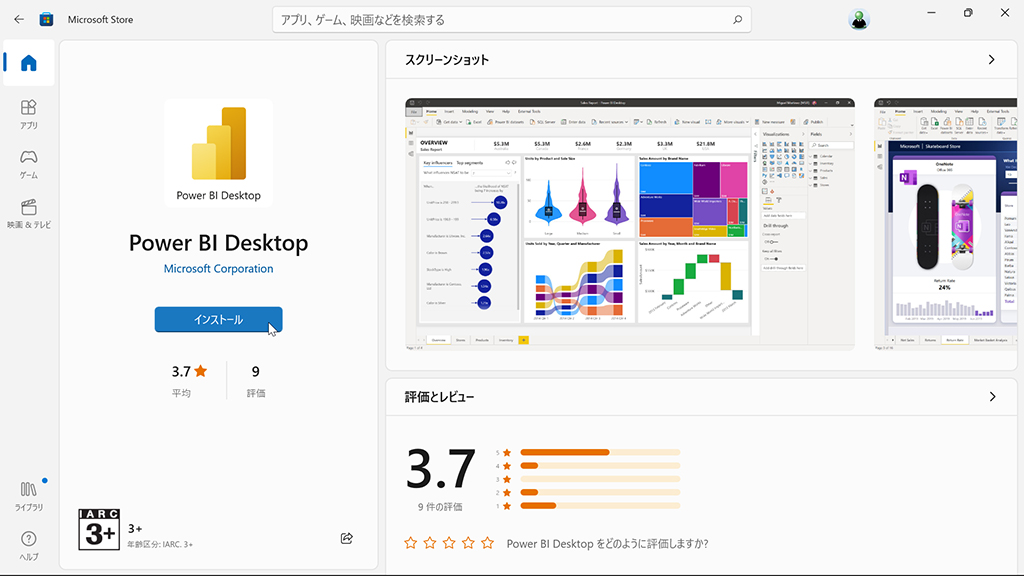The height and width of the screenshot is (576, 1024).
Task: Expand the 評価とレビュー section chevron
Action: click(x=992, y=396)
